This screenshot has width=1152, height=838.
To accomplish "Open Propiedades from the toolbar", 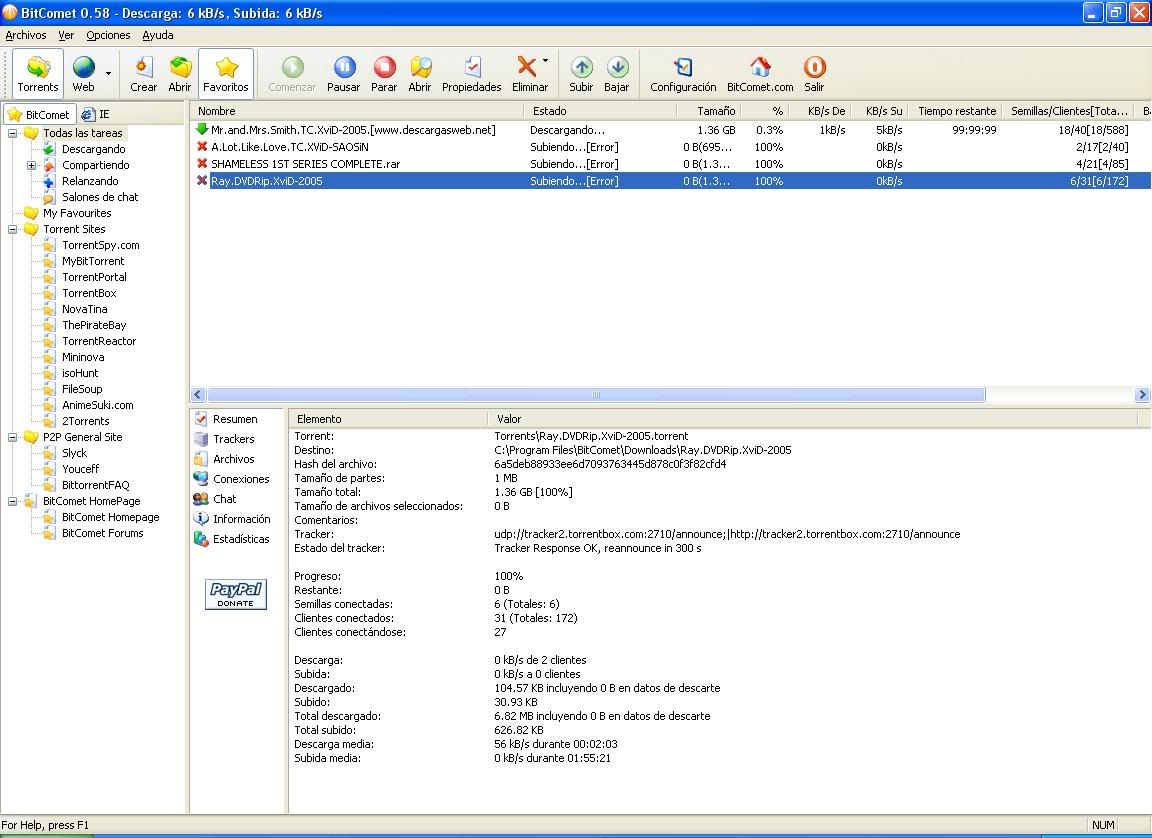I will 472,74.
